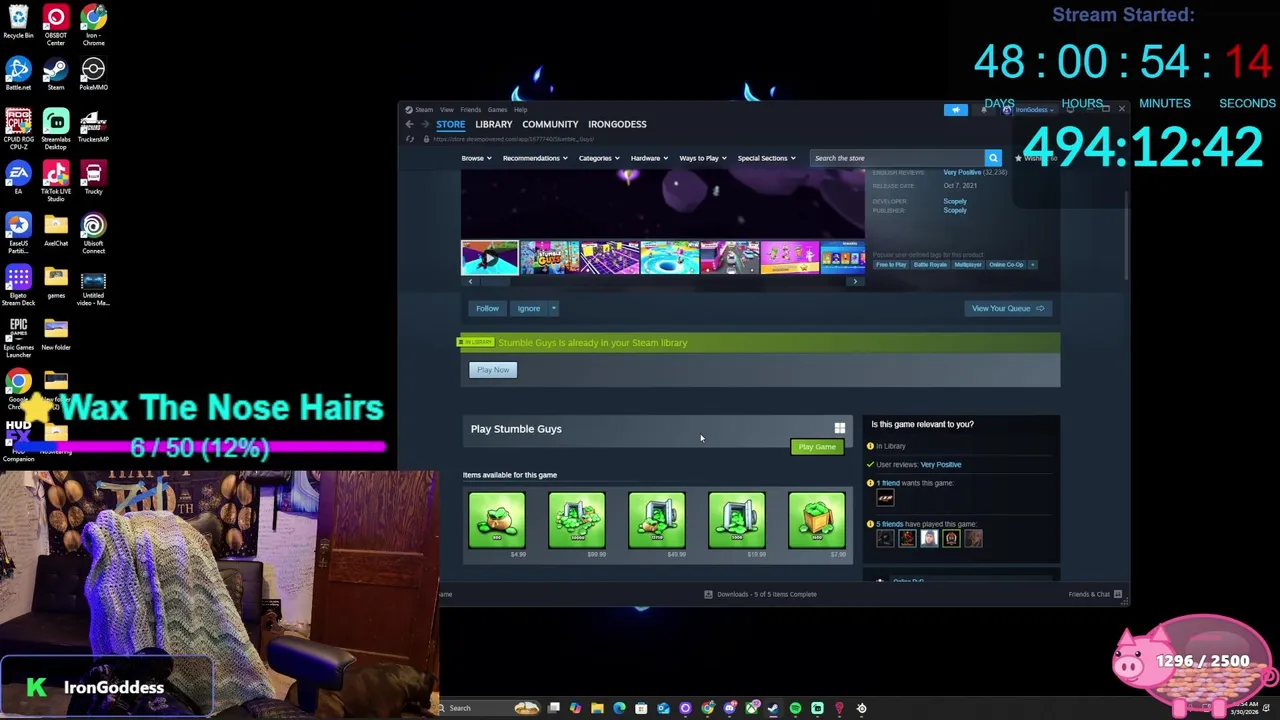Open the Steam announcements megaphone button
This screenshot has width=1280, height=720.
pos(955,110)
